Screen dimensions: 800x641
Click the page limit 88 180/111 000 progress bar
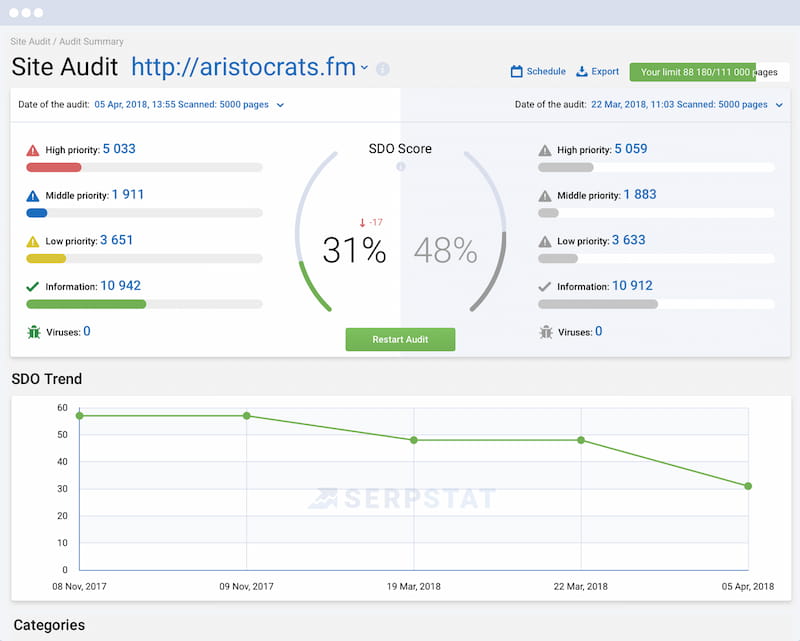[709, 72]
